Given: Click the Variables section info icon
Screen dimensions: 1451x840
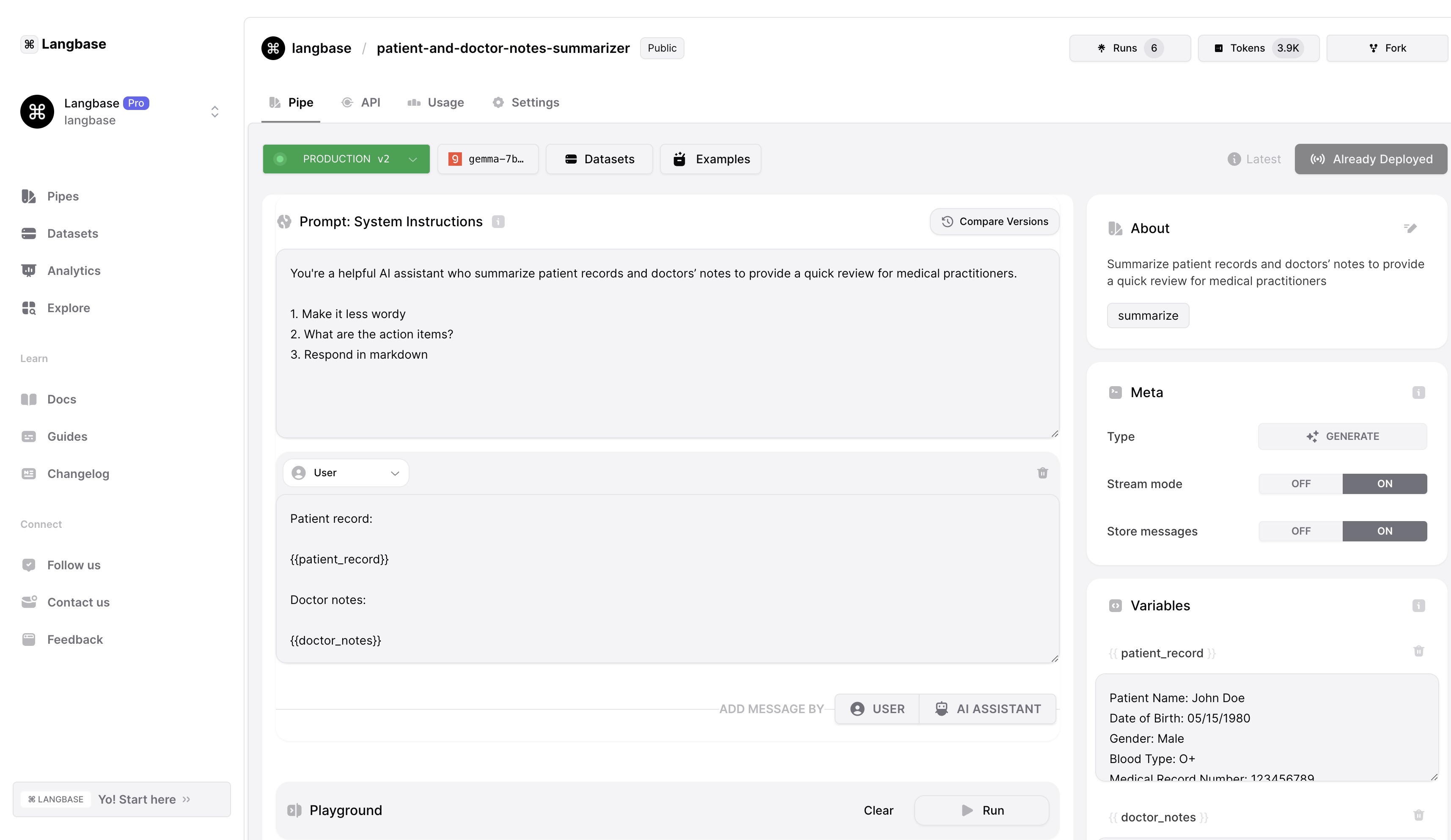Looking at the screenshot, I should (1418, 606).
